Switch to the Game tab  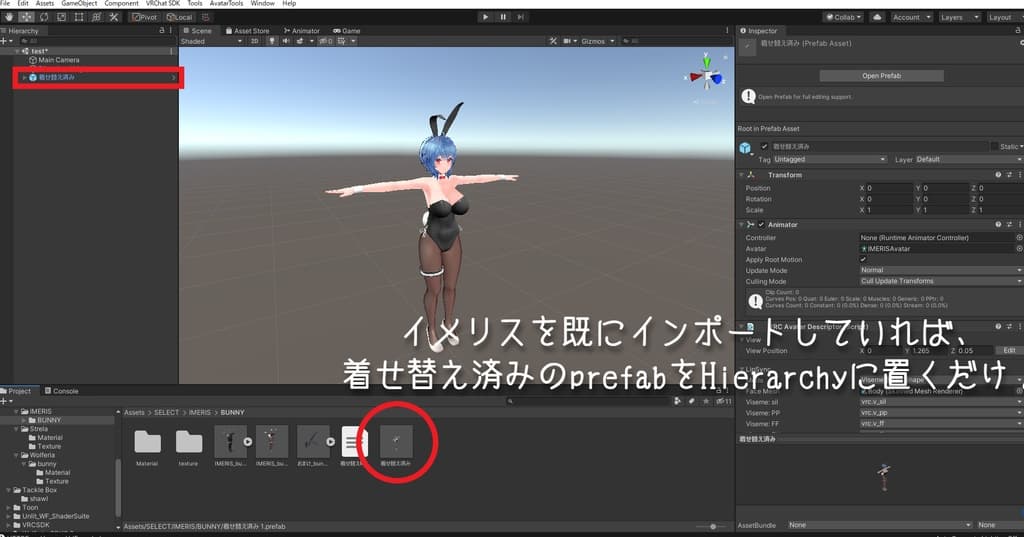coord(347,31)
